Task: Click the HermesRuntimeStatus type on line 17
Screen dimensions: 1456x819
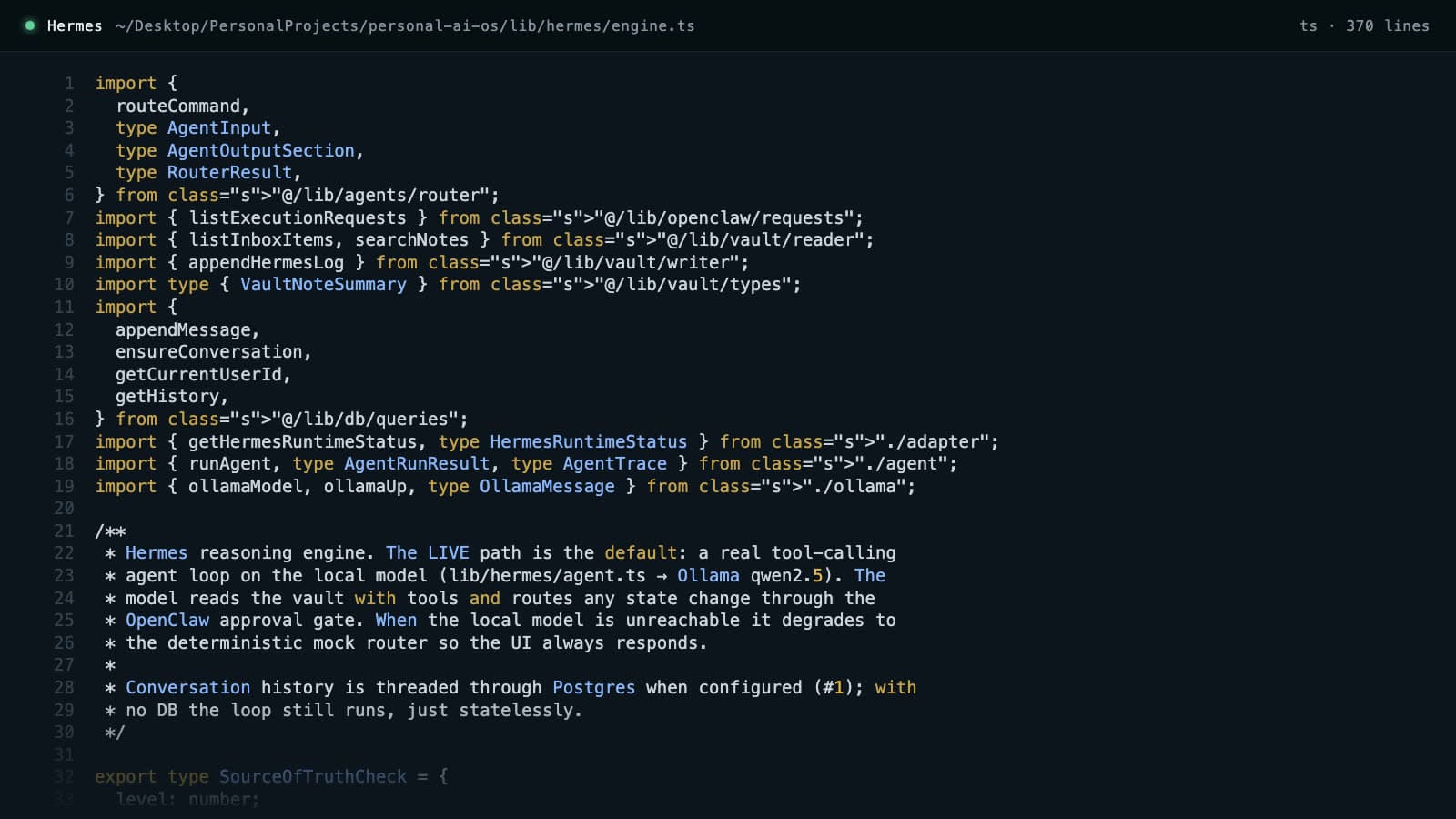Action: [589, 441]
